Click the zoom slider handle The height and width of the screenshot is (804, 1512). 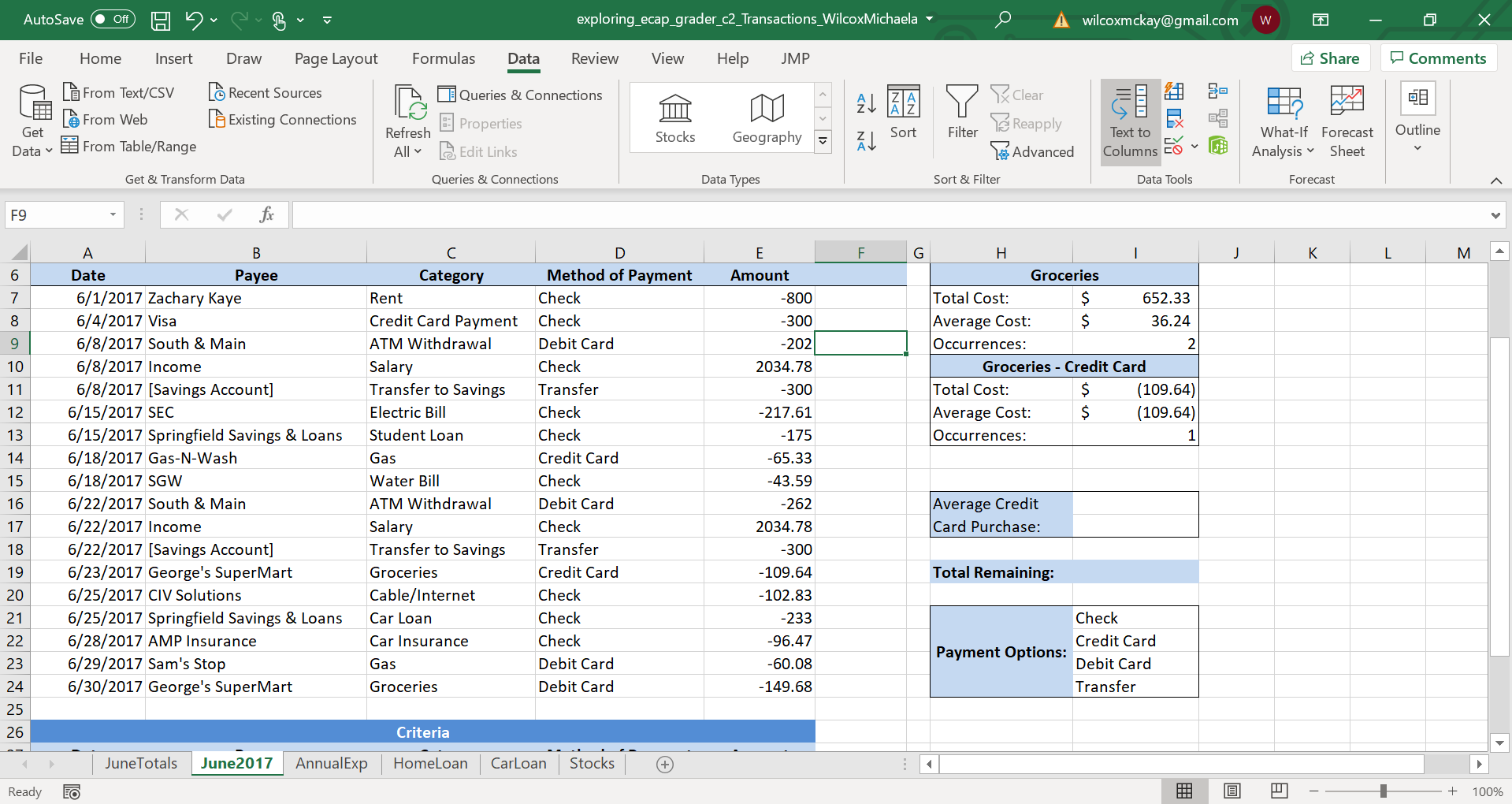(1383, 791)
